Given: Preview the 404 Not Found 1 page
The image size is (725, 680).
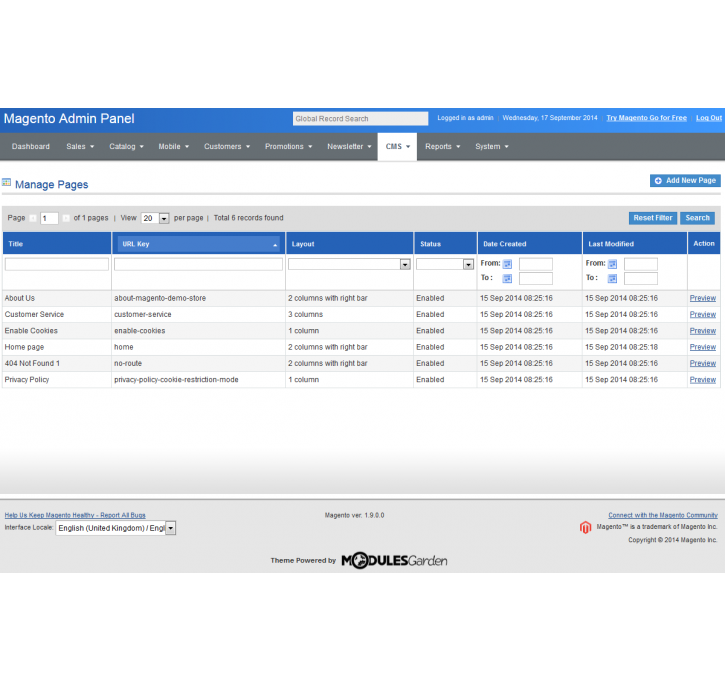Looking at the screenshot, I should [702, 363].
